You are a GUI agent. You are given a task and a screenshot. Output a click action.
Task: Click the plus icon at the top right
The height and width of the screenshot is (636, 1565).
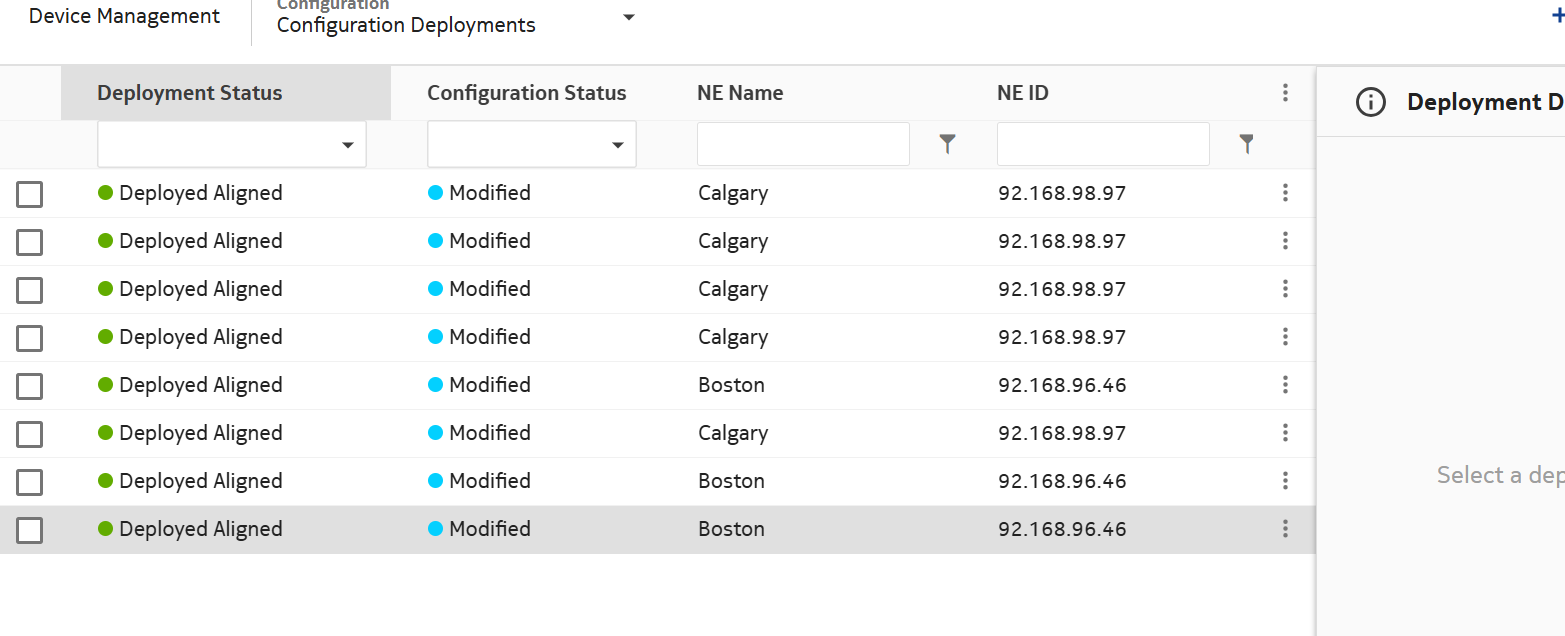[x=1556, y=16]
